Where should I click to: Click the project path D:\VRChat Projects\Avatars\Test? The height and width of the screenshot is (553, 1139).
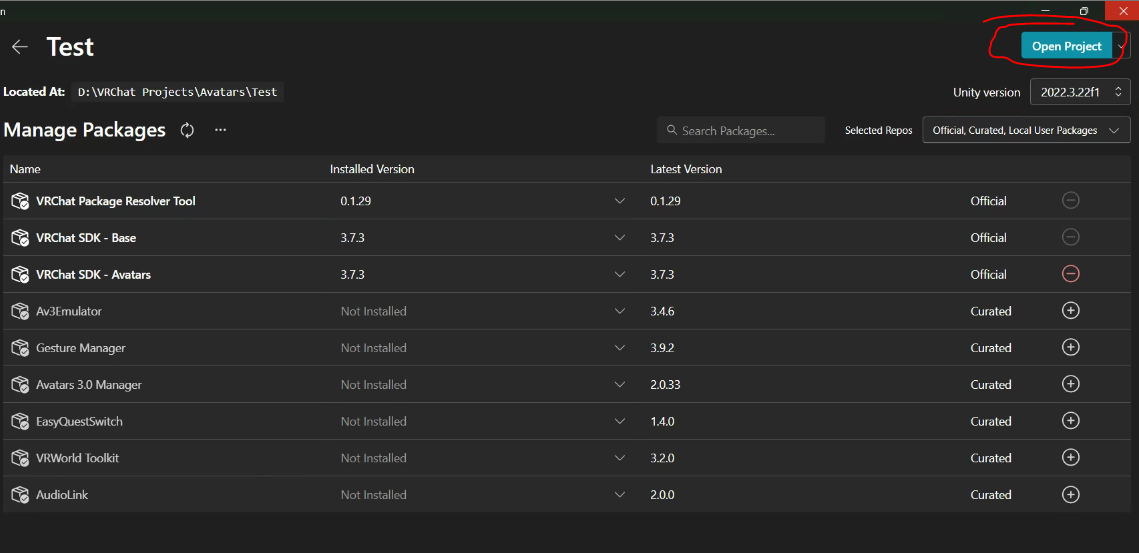[x=178, y=92]
